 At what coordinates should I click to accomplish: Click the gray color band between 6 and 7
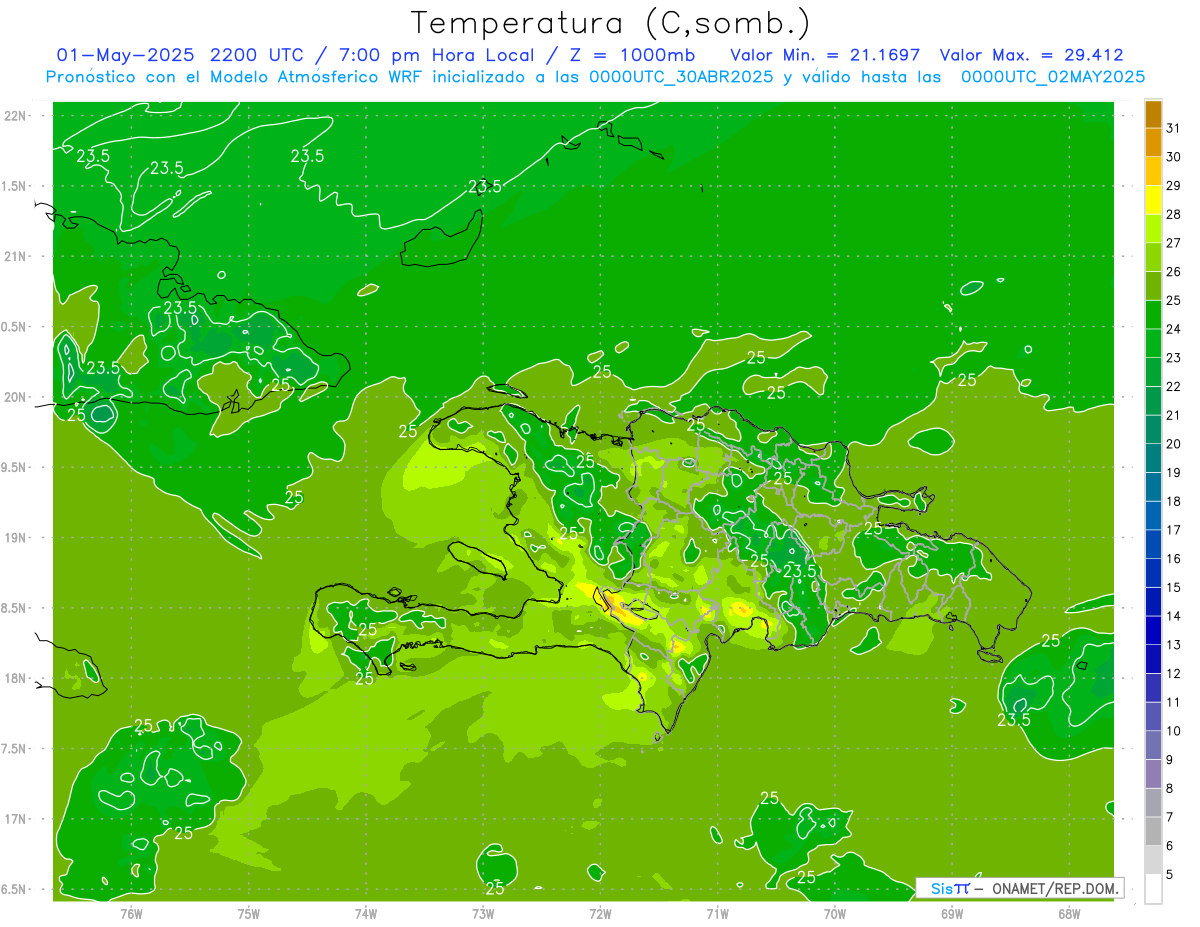1153,832
